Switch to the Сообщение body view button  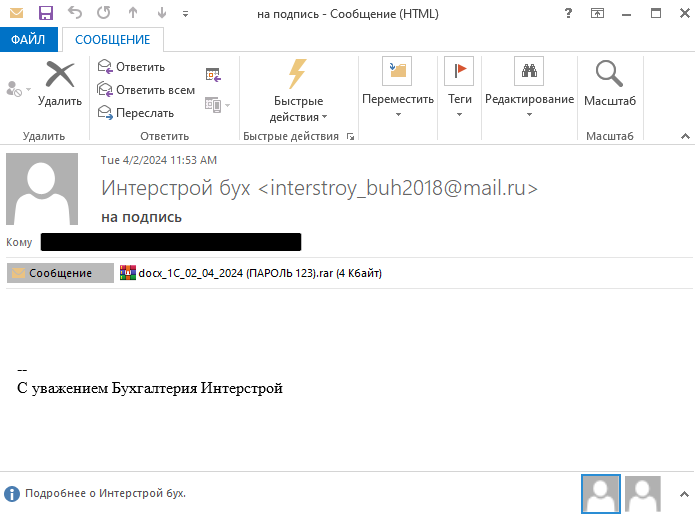[x=59, y=273]
